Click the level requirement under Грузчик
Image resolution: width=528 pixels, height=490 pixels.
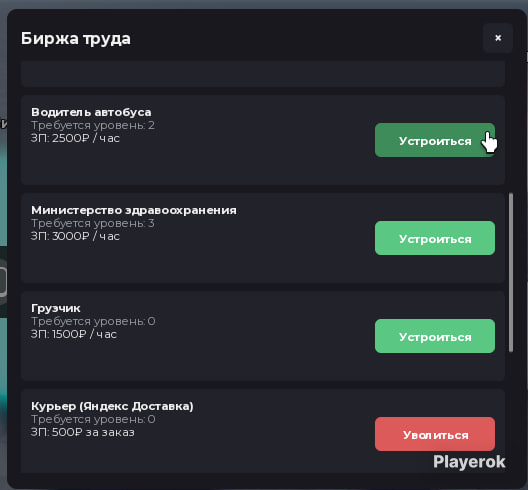coord(93,321)
